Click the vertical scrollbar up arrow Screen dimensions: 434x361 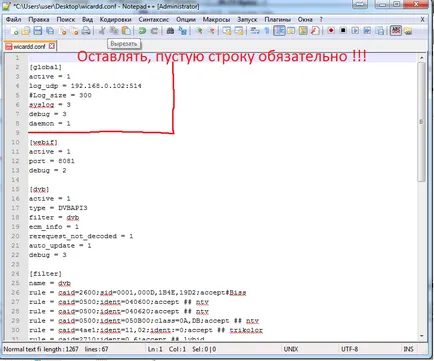(x=422, y=58)
